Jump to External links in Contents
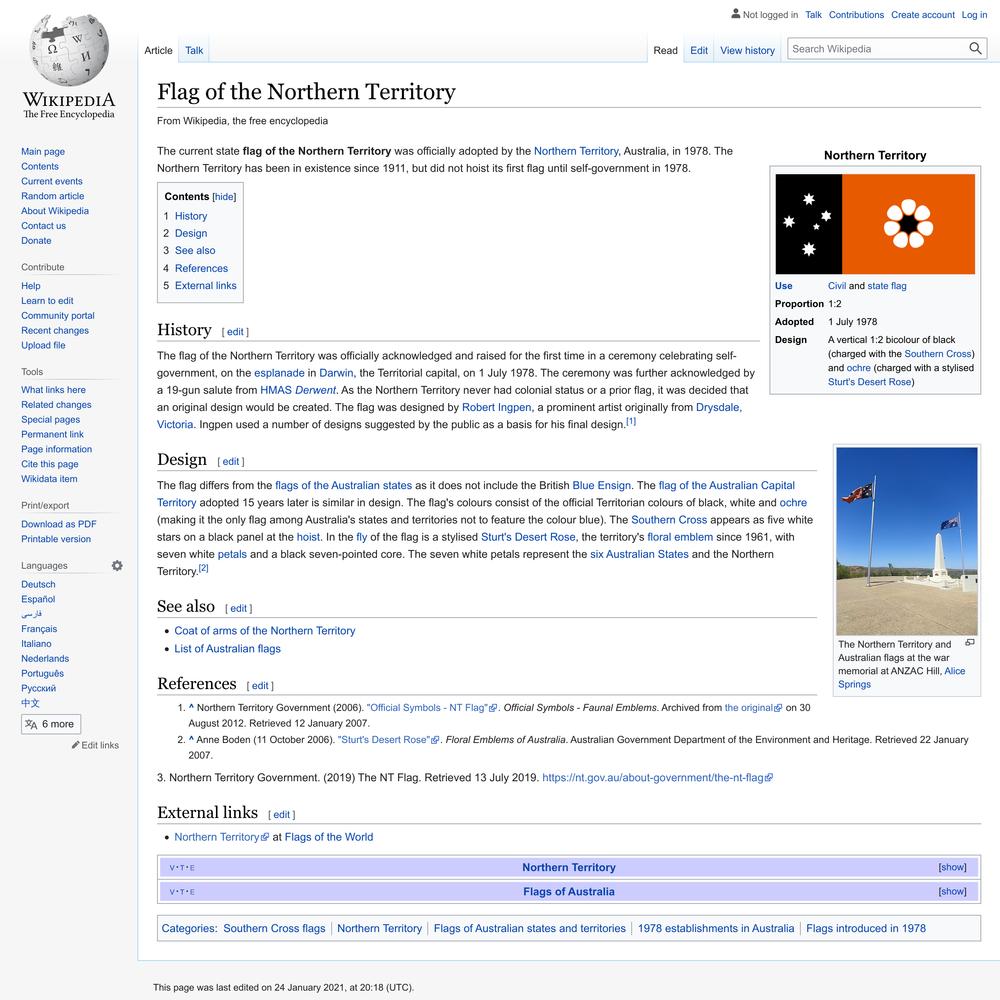This screenshot has width=1000, height=1000. 205,286
